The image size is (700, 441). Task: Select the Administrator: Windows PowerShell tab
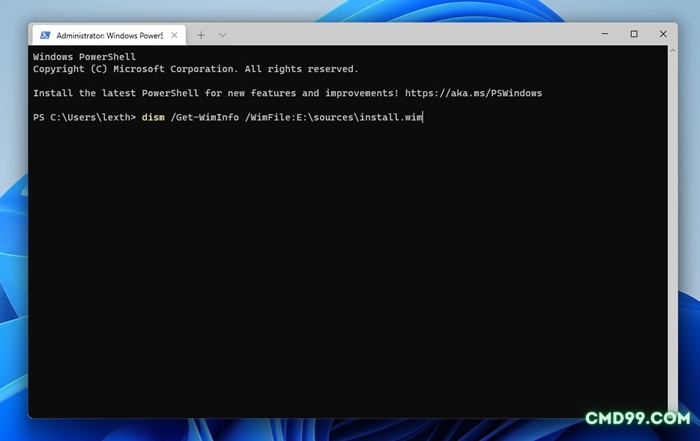click(109, 35)
